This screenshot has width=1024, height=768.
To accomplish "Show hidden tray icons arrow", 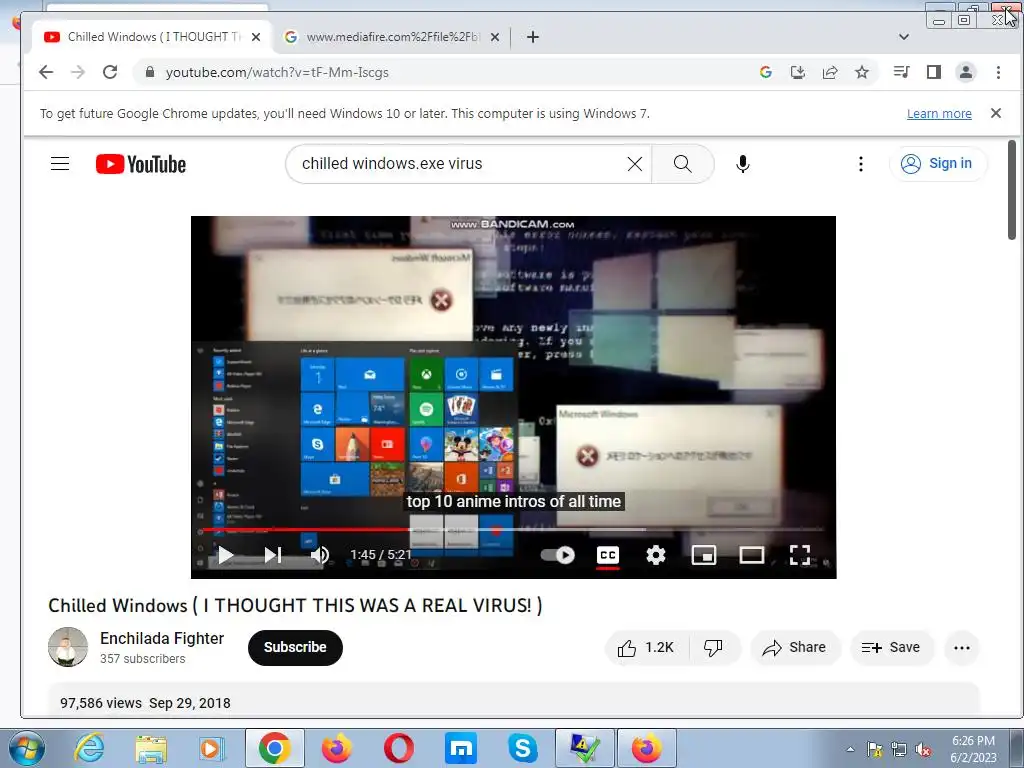I will pyautogui.click(x=850, y=749).
